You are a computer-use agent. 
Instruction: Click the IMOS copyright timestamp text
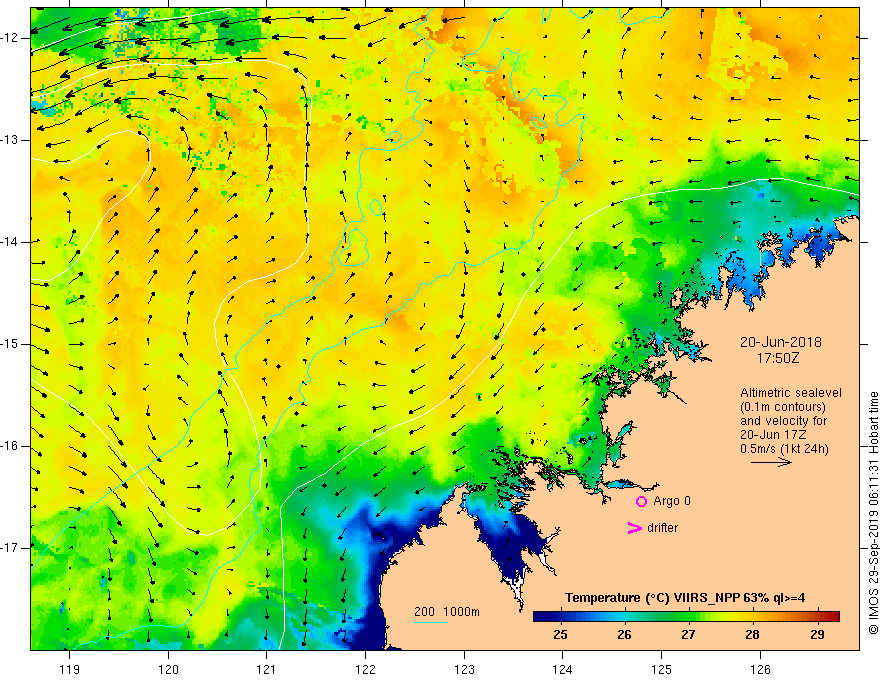tap(873, 513)
